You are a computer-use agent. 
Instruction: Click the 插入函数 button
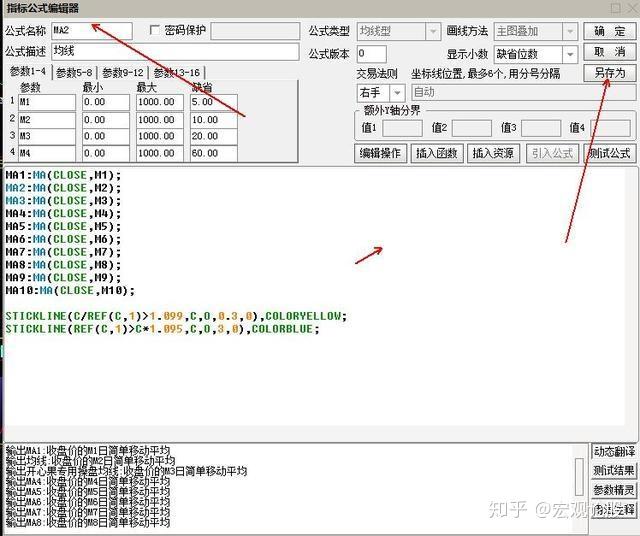coord(437,153)
